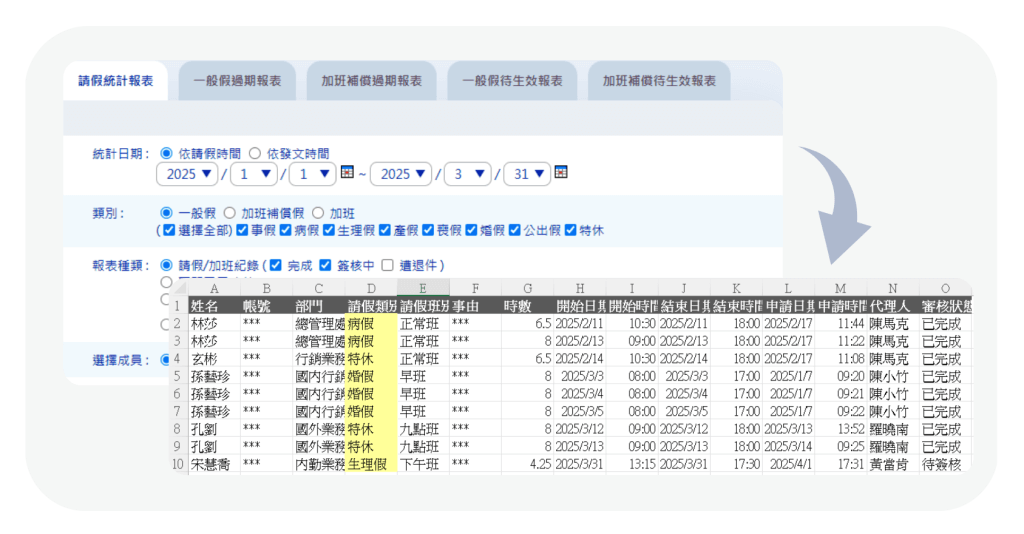
Task: Click the 請假類別 column header cell
Action: point(371,306)
